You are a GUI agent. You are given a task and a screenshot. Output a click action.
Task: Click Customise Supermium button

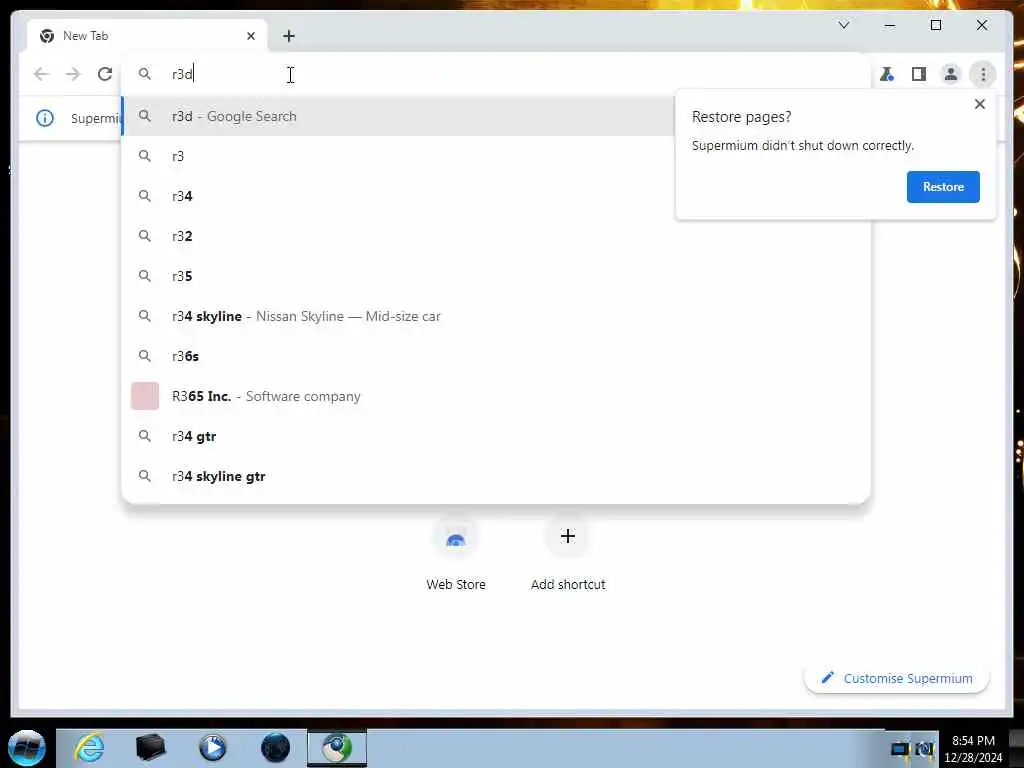897,679
